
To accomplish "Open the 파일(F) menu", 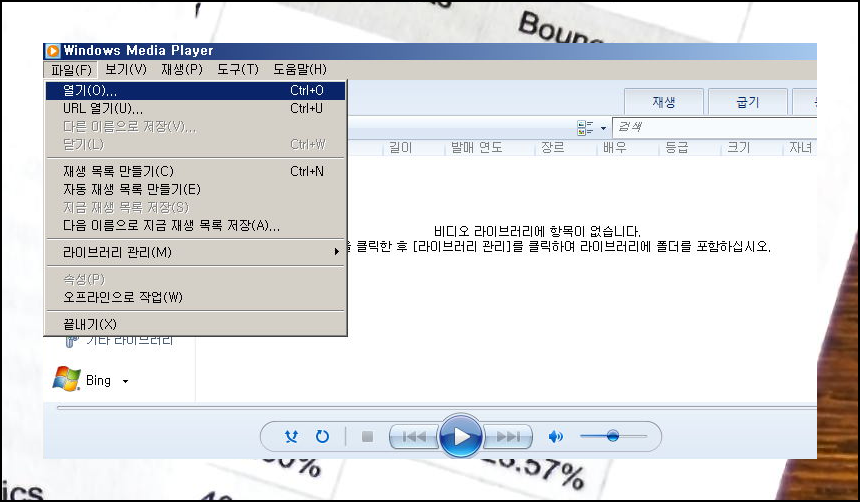I will tap(71, 70).
